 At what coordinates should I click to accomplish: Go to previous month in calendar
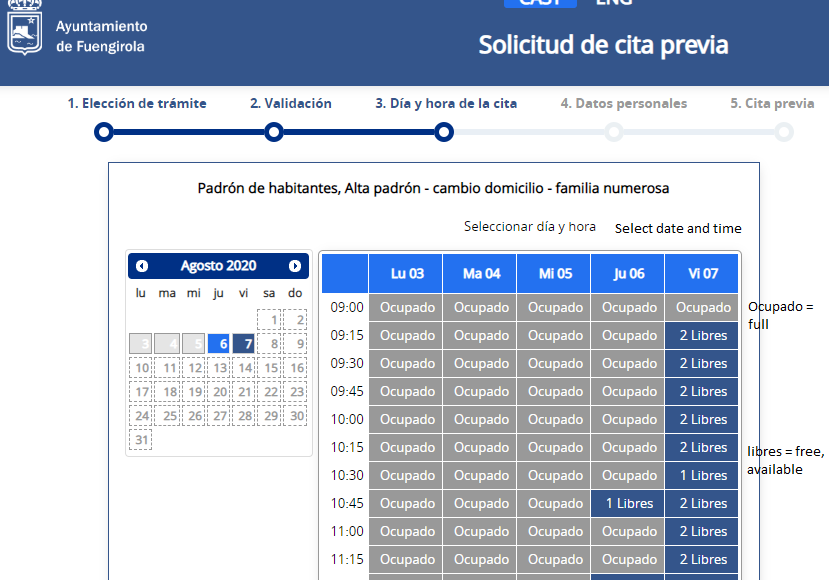(142, 266)
